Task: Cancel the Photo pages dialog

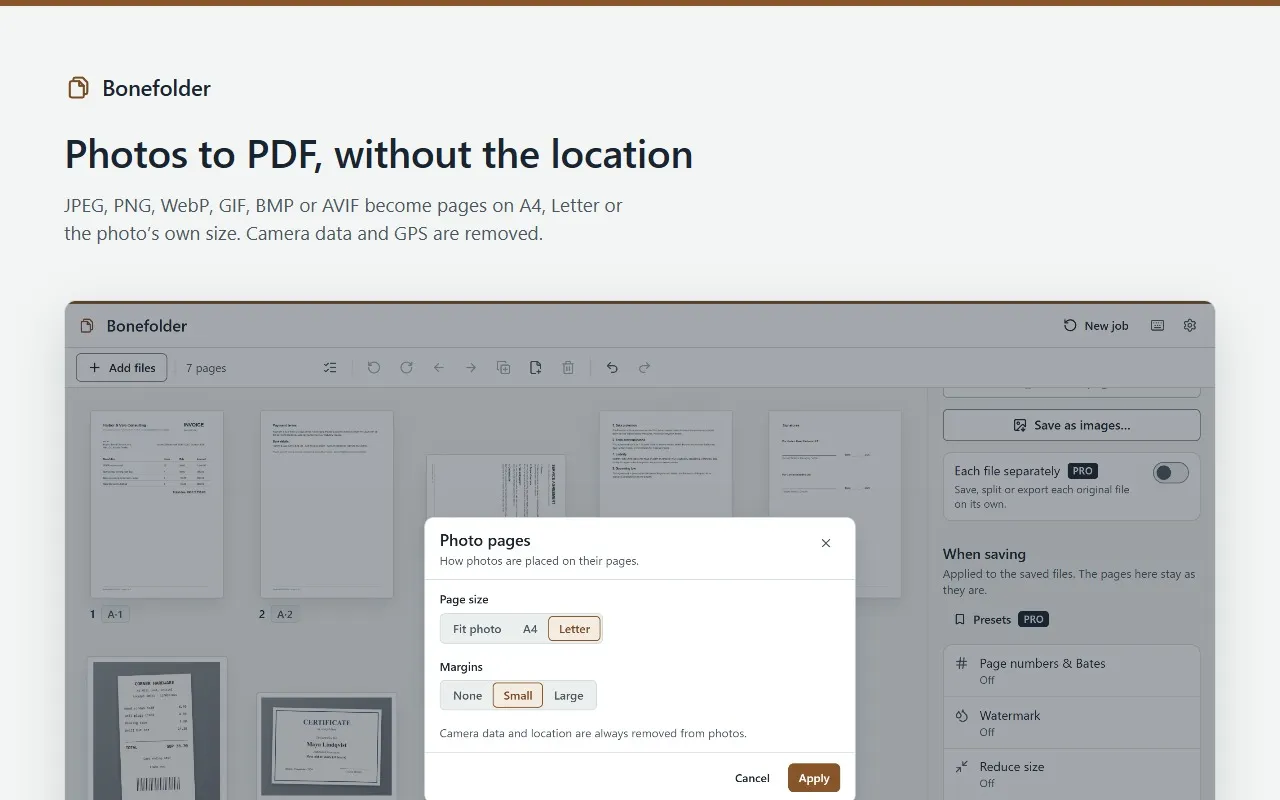Action: click(x=752, y=778)
